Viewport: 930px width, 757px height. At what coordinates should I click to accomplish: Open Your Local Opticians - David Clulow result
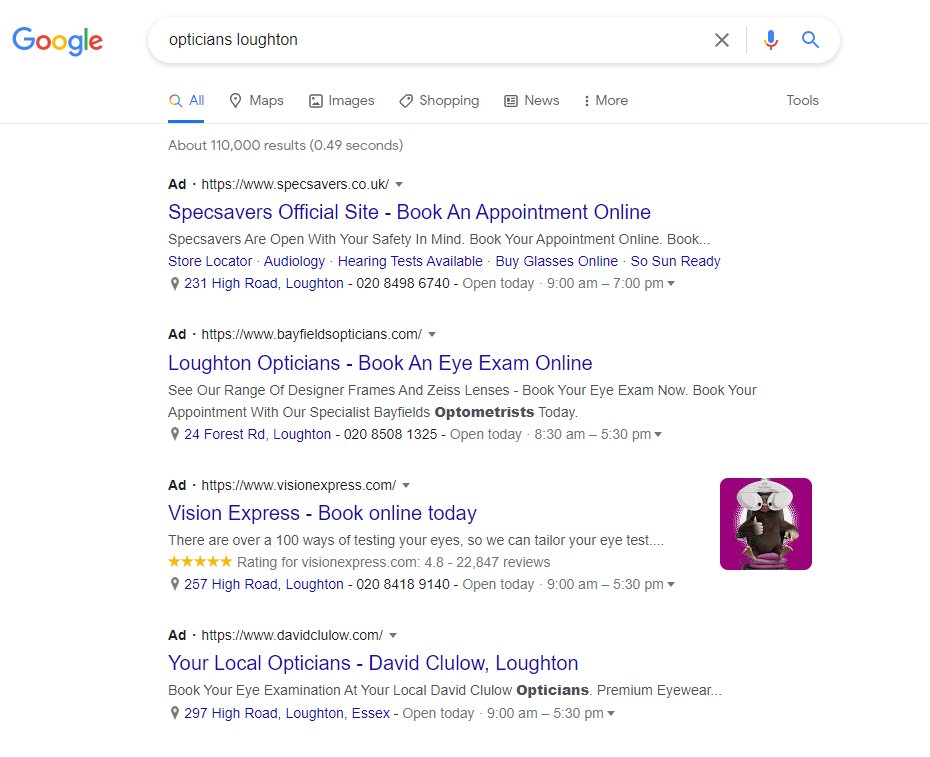(x=373, y=663)
